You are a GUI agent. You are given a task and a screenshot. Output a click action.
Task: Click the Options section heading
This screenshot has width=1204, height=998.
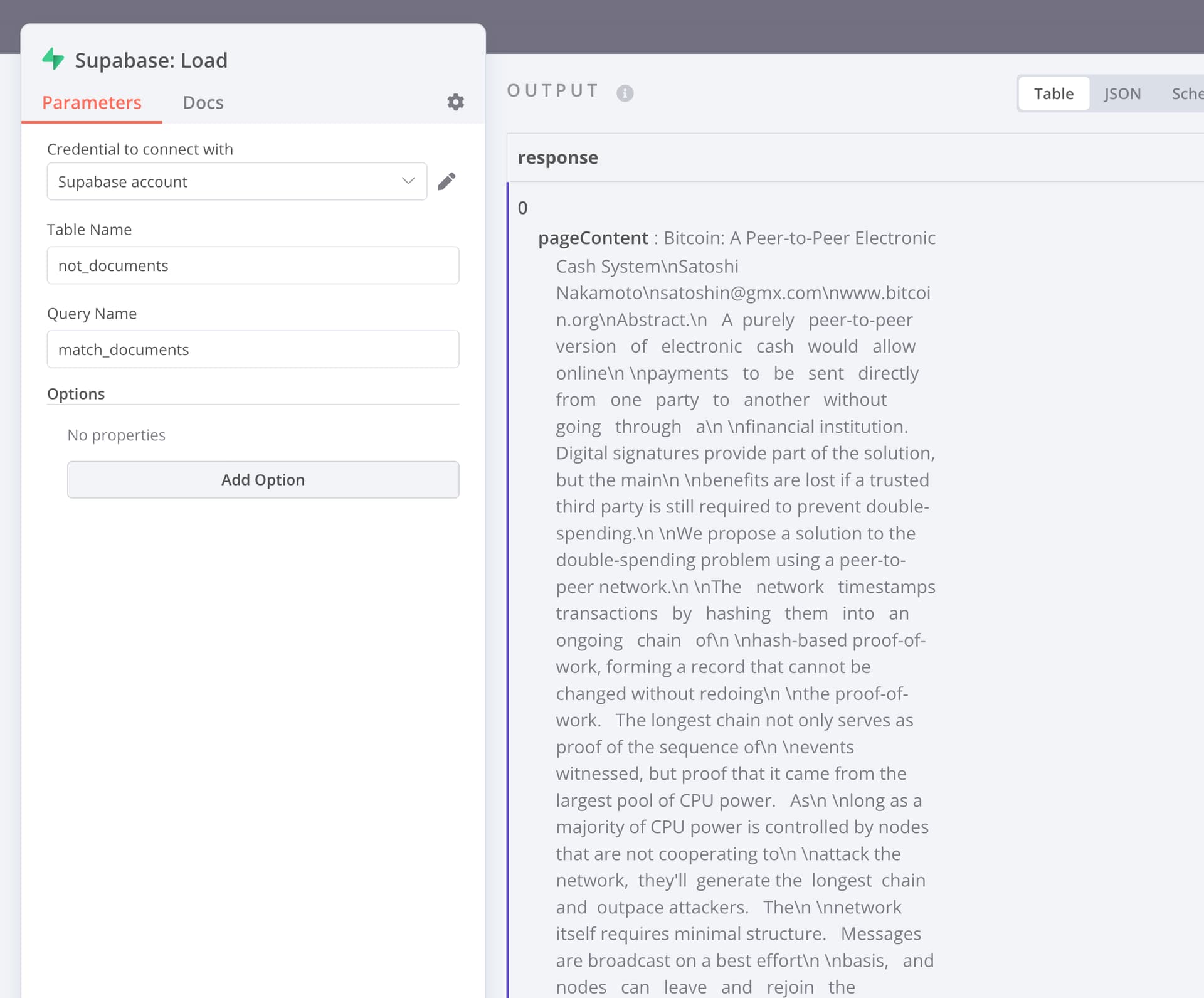(x=76, y=394)
